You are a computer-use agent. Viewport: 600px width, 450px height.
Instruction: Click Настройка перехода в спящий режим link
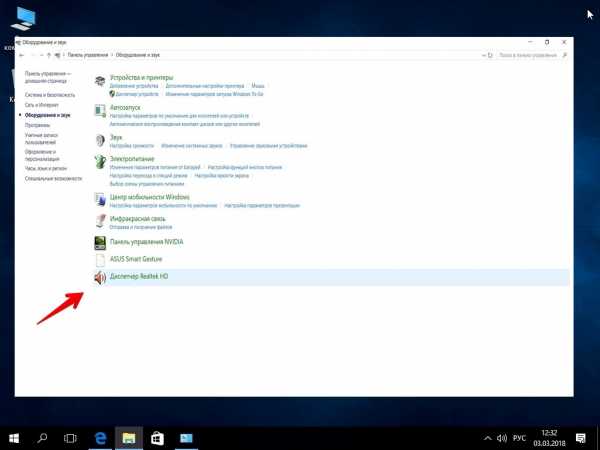point(148,175)
